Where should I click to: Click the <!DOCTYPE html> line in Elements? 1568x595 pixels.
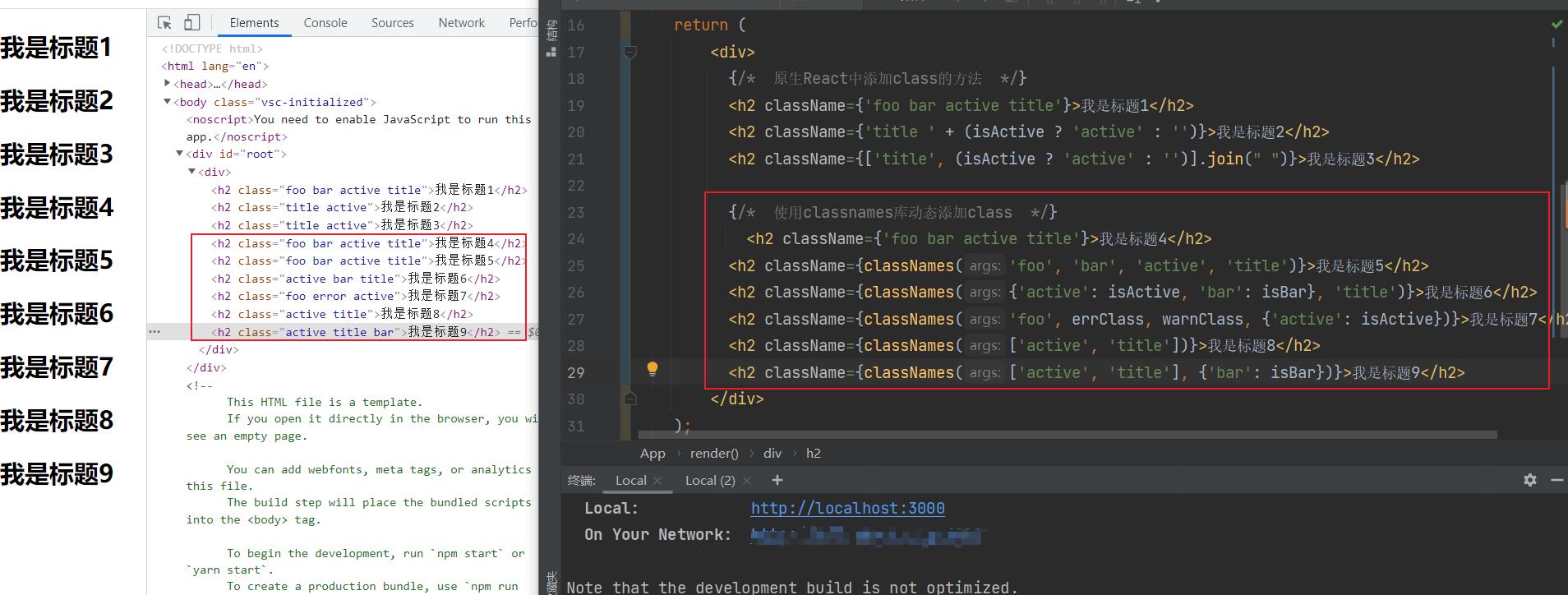point(212,48)
